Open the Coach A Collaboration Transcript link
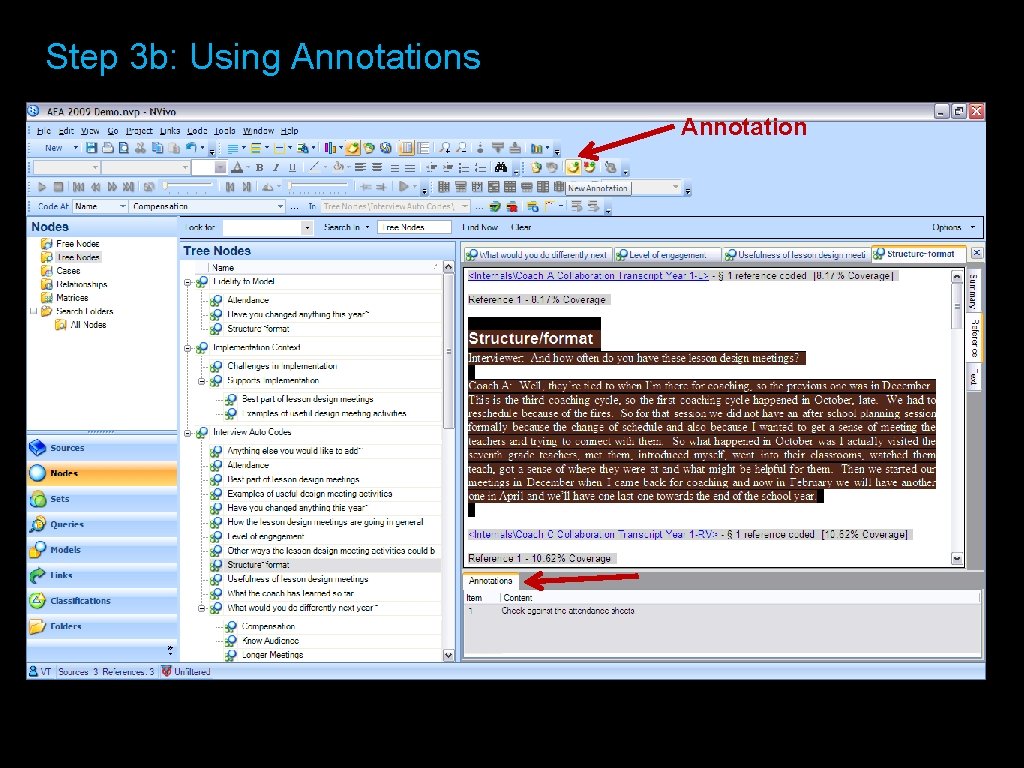 coord(588,276)
